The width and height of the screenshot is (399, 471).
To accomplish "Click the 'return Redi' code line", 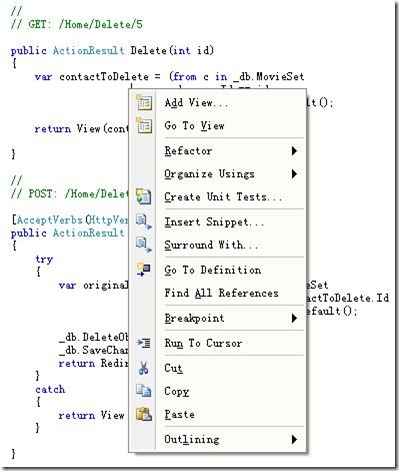I will pos(94,363).
